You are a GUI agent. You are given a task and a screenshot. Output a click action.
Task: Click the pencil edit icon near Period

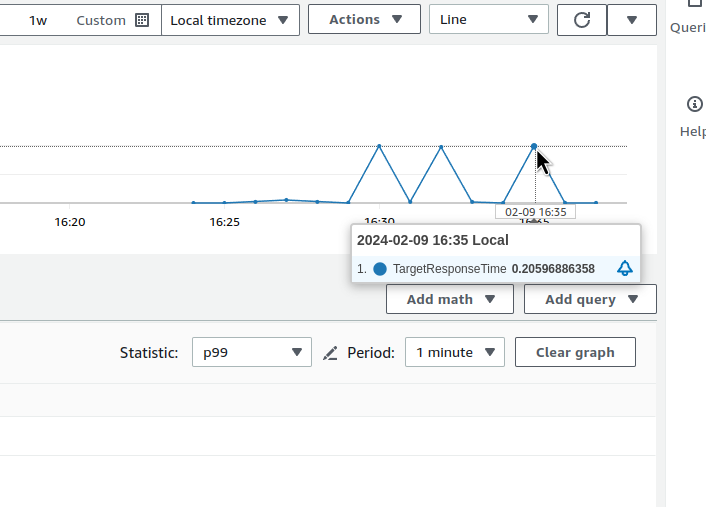pos(331,353)
